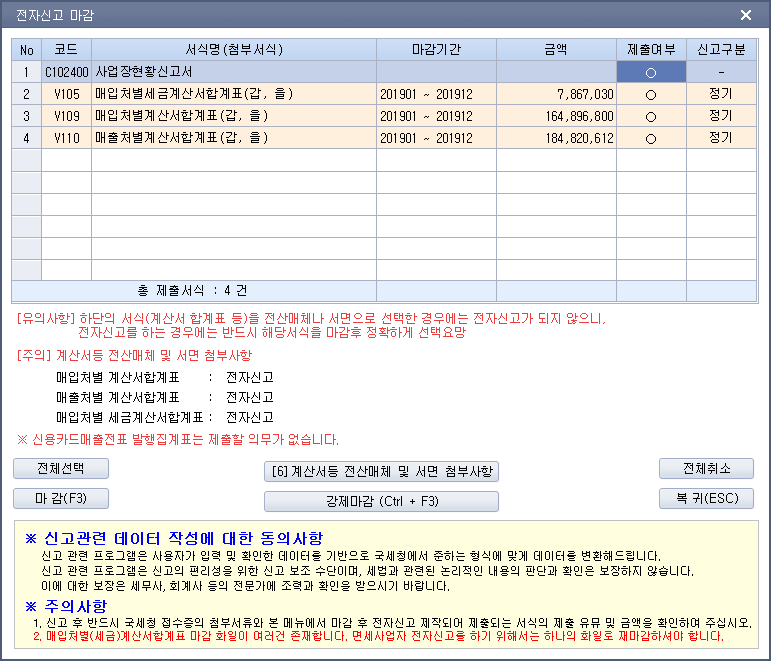
Task: Toggle 제출여부 for 매입처별계산서합계표 row
Action: tap(651, 116)
